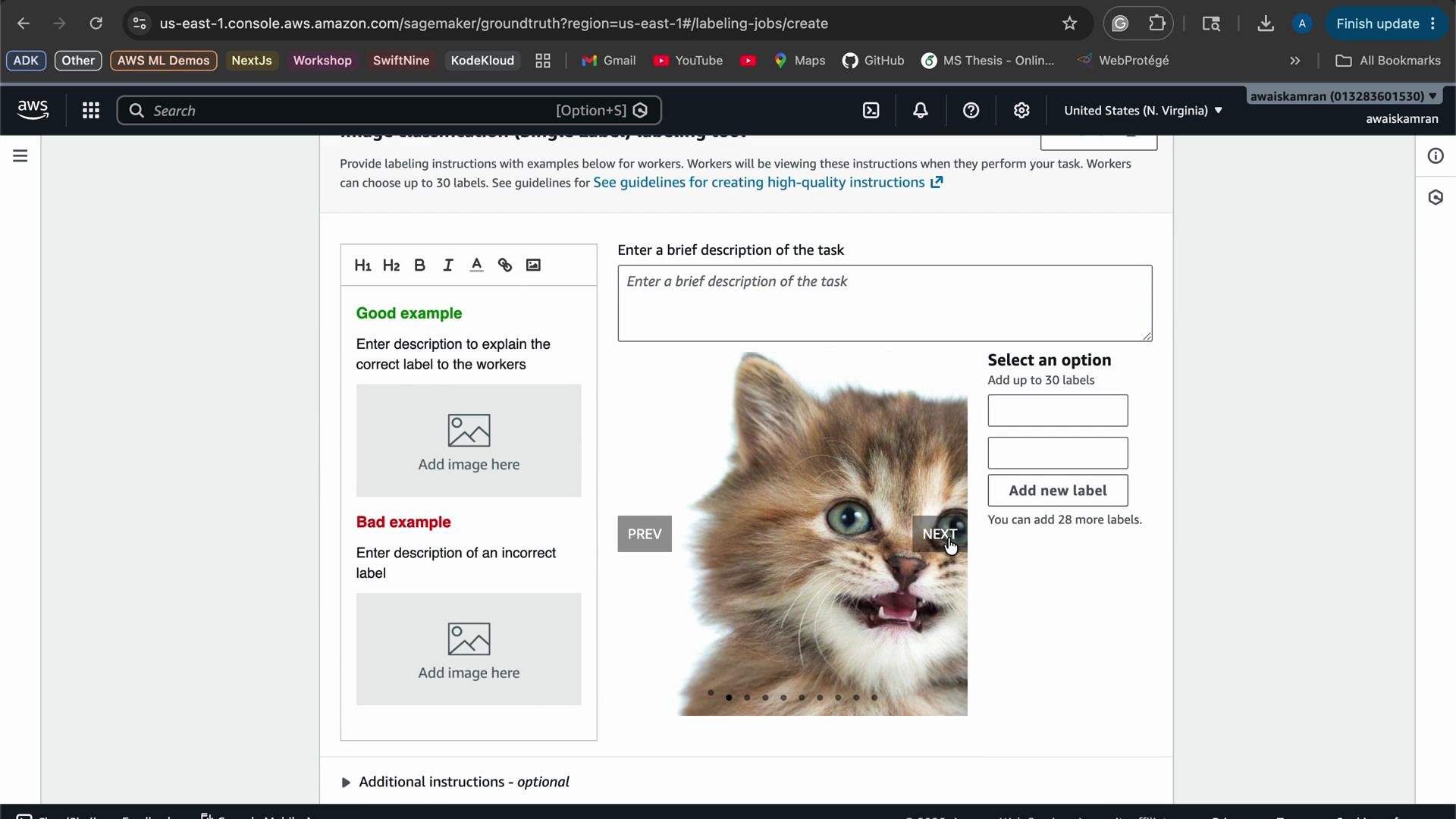Open Workshop bookmark folder

(322, 61)
